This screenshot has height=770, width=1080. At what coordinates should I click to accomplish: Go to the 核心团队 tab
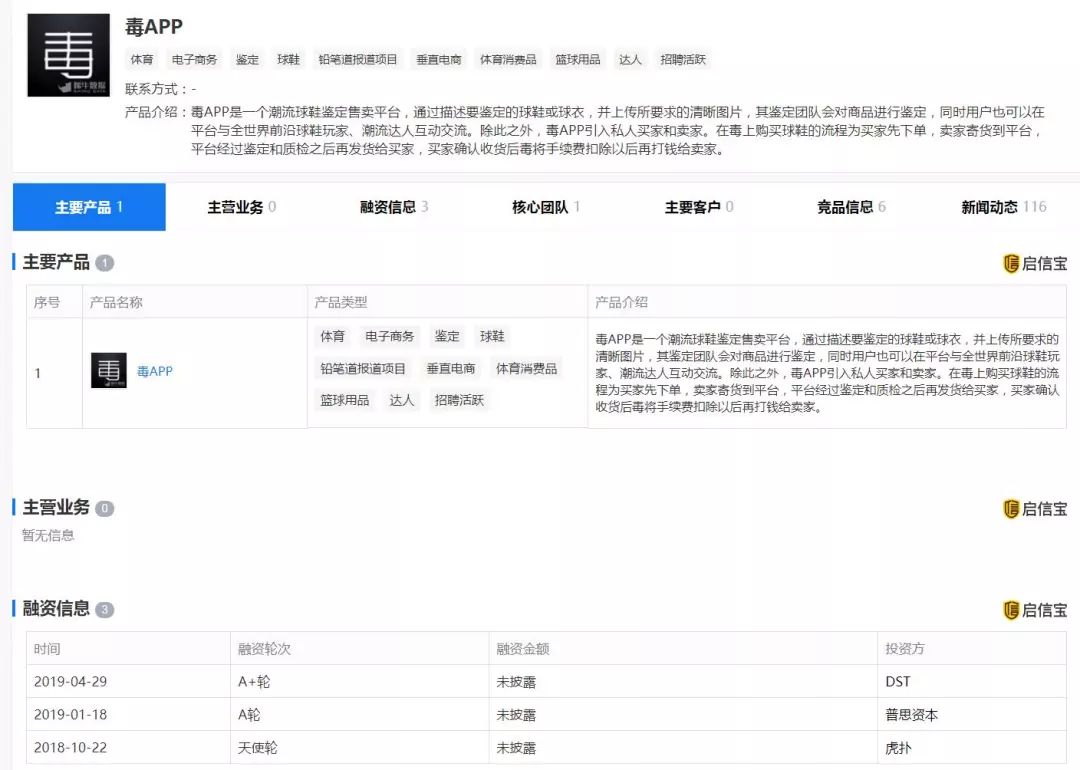[546, 207]
